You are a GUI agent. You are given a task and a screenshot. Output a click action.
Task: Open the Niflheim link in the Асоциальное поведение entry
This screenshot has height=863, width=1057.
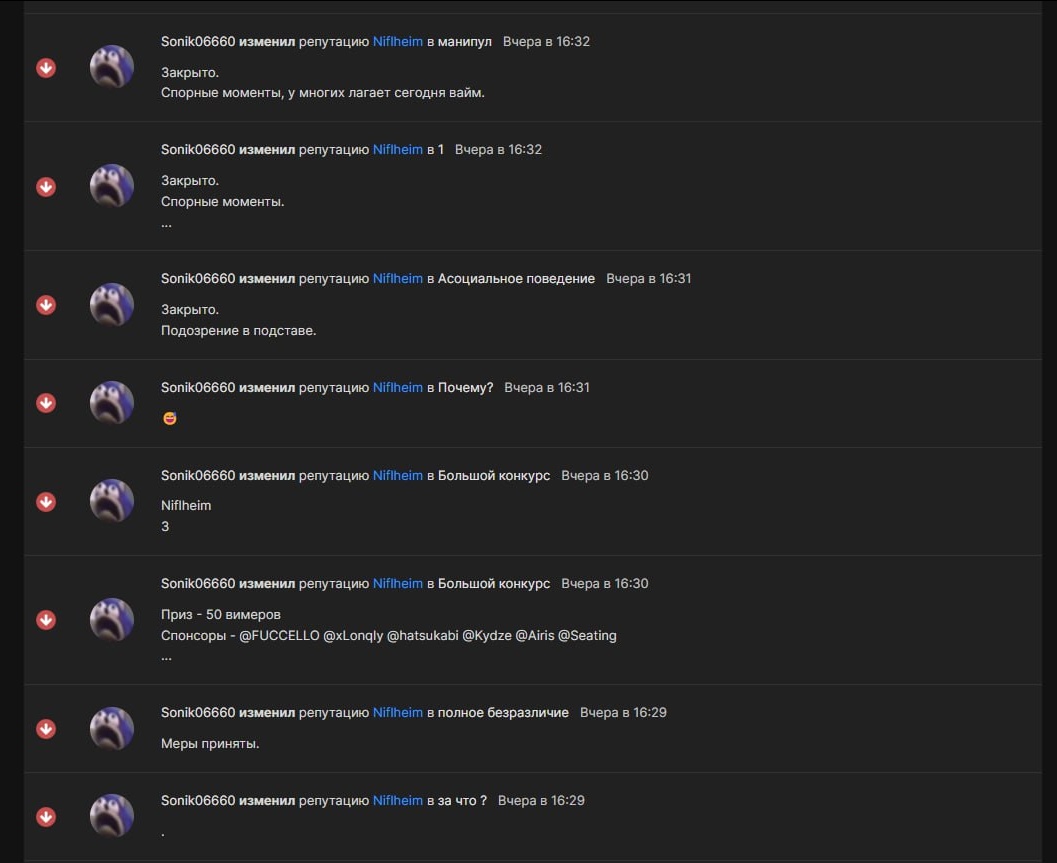click(x=398, y=278)
